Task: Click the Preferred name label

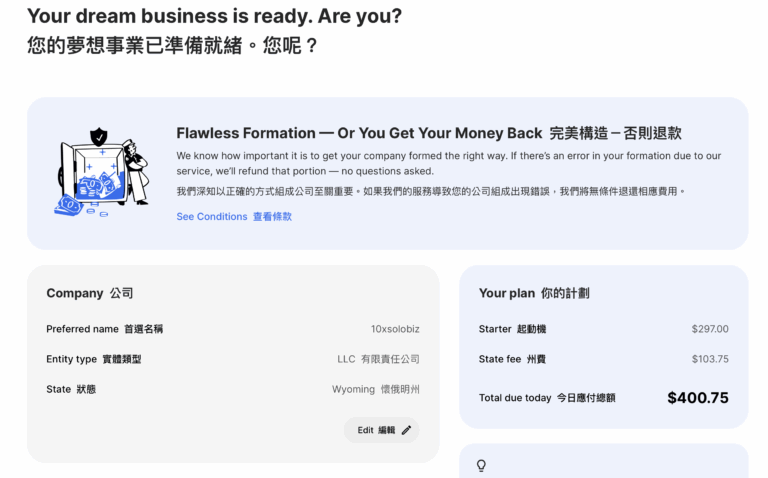Action: click(x=104, y=329)
